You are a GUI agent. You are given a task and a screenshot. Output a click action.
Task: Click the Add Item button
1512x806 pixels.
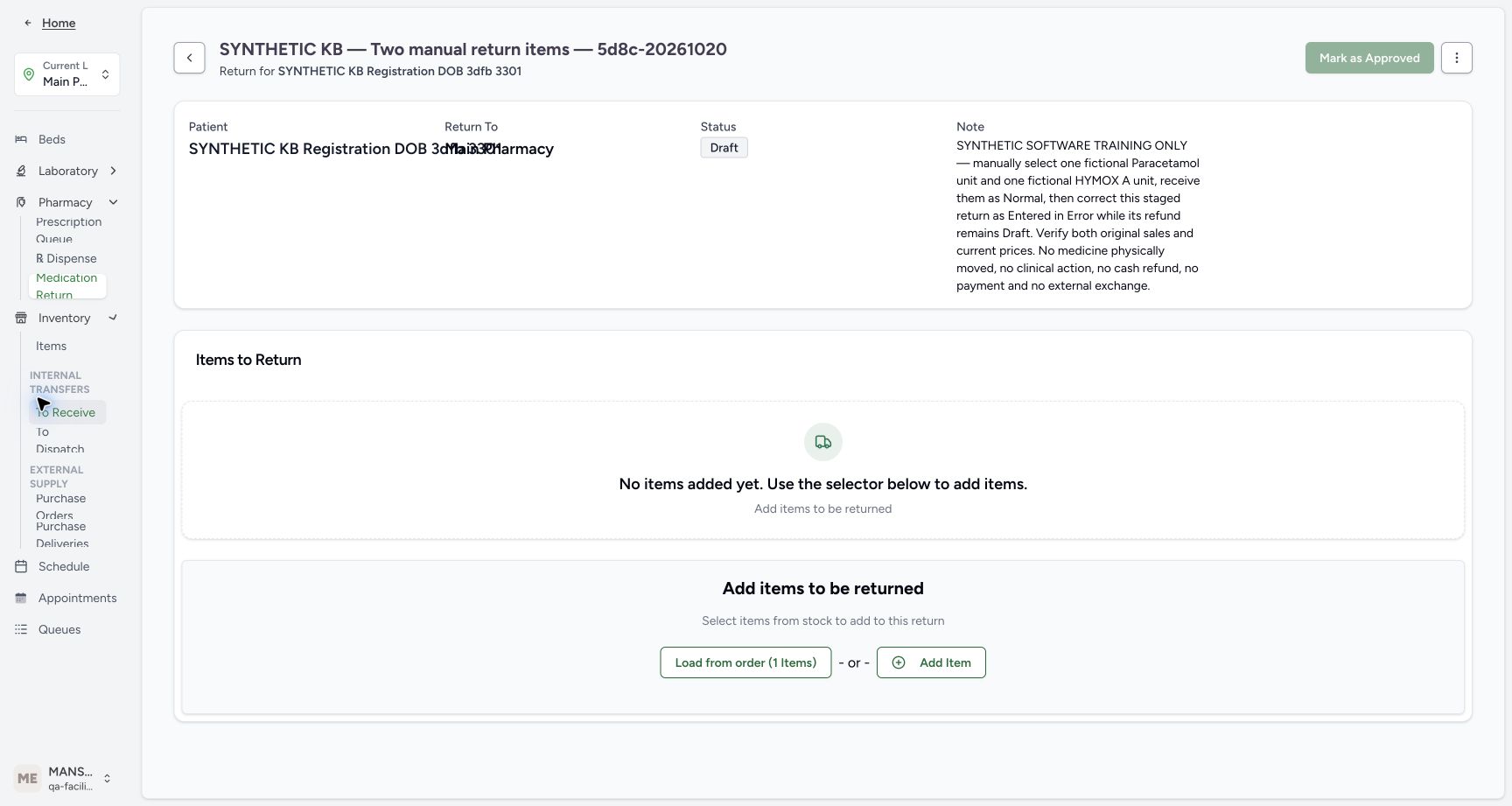coord(931,662)
